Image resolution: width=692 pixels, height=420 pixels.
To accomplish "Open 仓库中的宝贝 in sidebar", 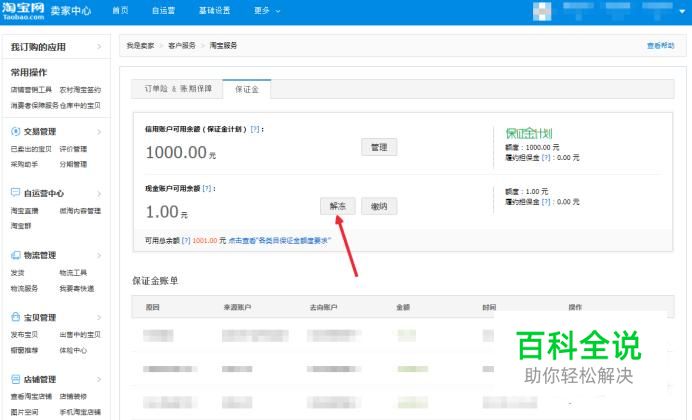I will [80, 105].
